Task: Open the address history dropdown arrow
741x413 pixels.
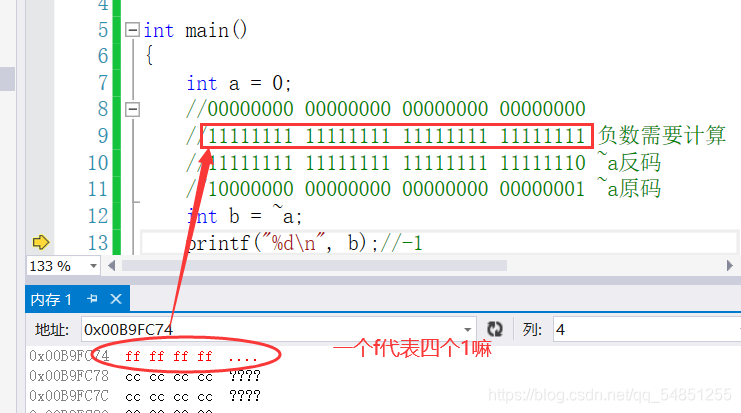Action: click(x=467, y=329)
